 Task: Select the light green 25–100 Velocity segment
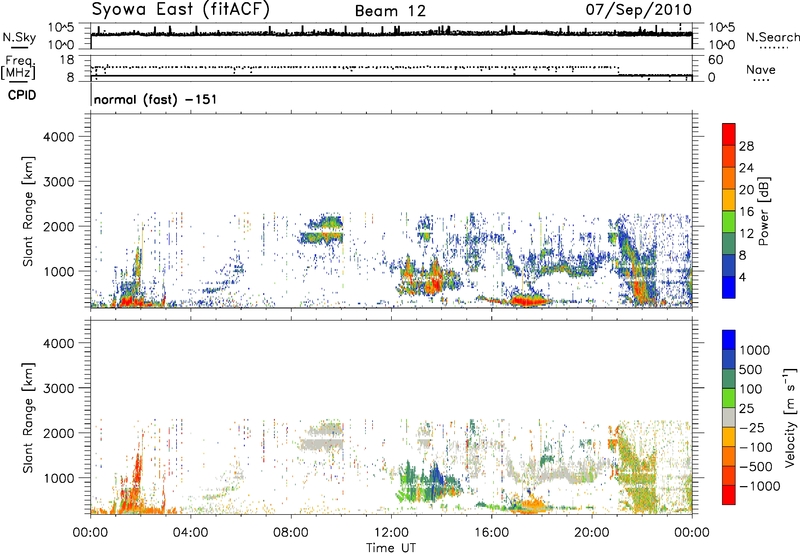[x=729, y=398]
